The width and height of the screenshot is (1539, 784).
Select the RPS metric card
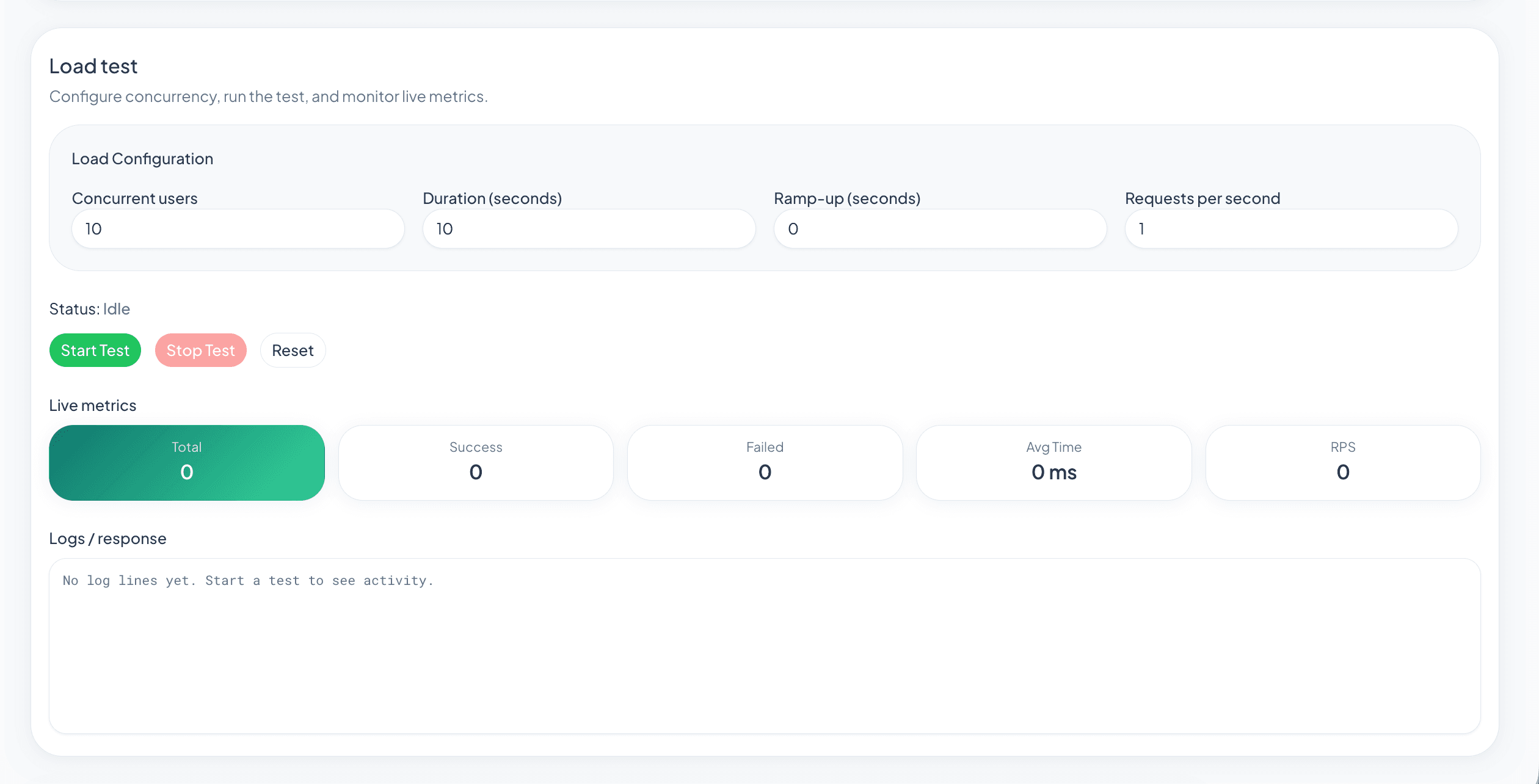click(x=1343, y=463)
